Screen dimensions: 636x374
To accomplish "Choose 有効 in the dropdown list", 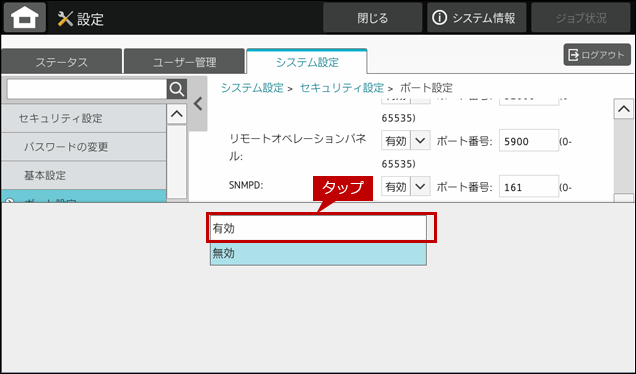I will pyautogui.click(x=318, y=228).
